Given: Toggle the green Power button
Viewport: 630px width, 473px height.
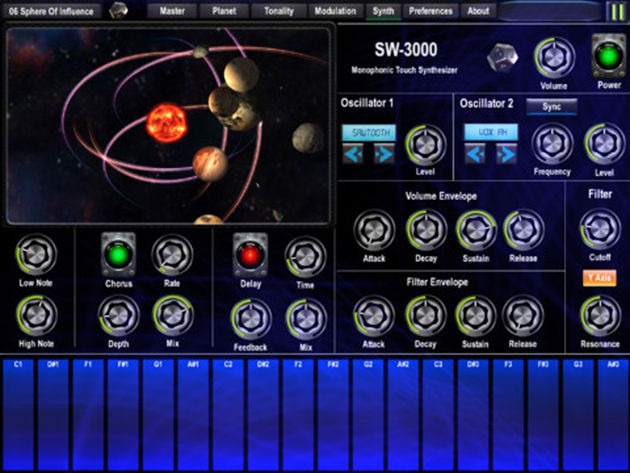Looking at the screenshot, I should (609, 56).
